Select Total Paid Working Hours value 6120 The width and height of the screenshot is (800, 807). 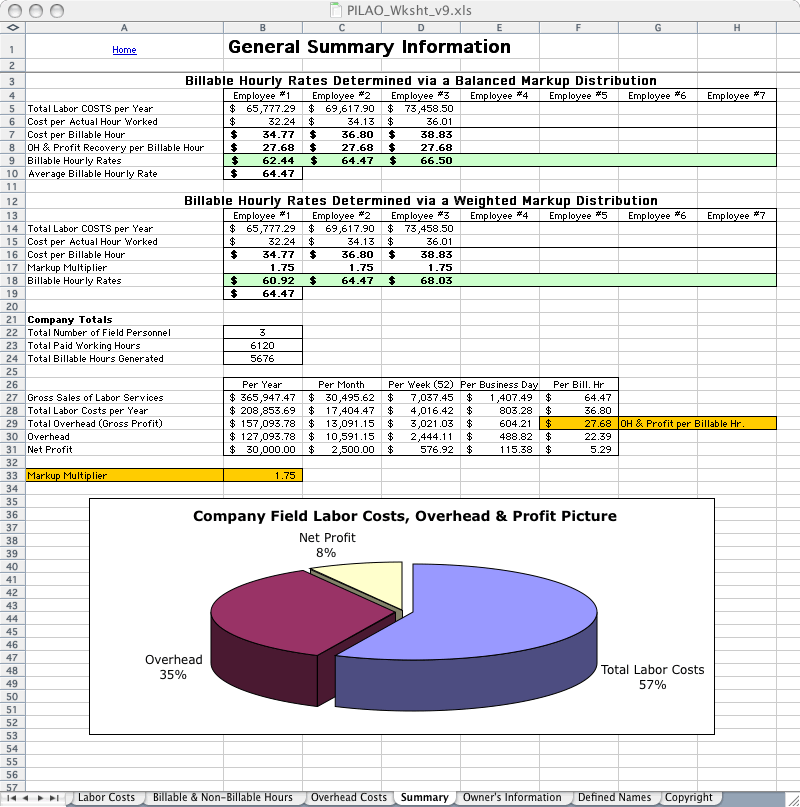pos(263,345)
